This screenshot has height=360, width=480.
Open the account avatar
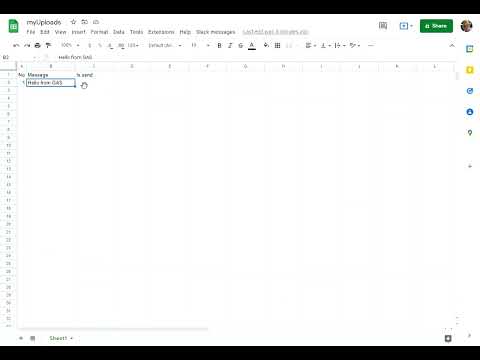[466, 26]
